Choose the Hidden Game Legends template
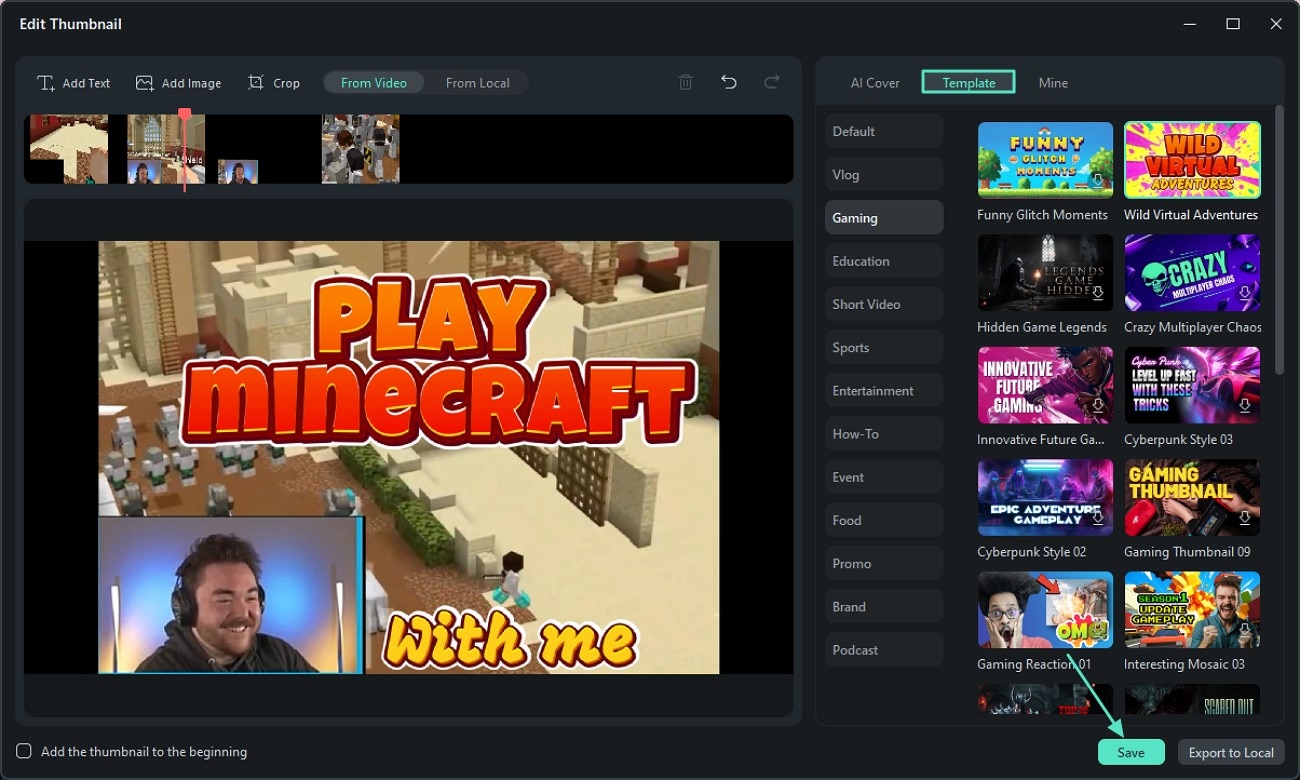 click(1045, 272)
